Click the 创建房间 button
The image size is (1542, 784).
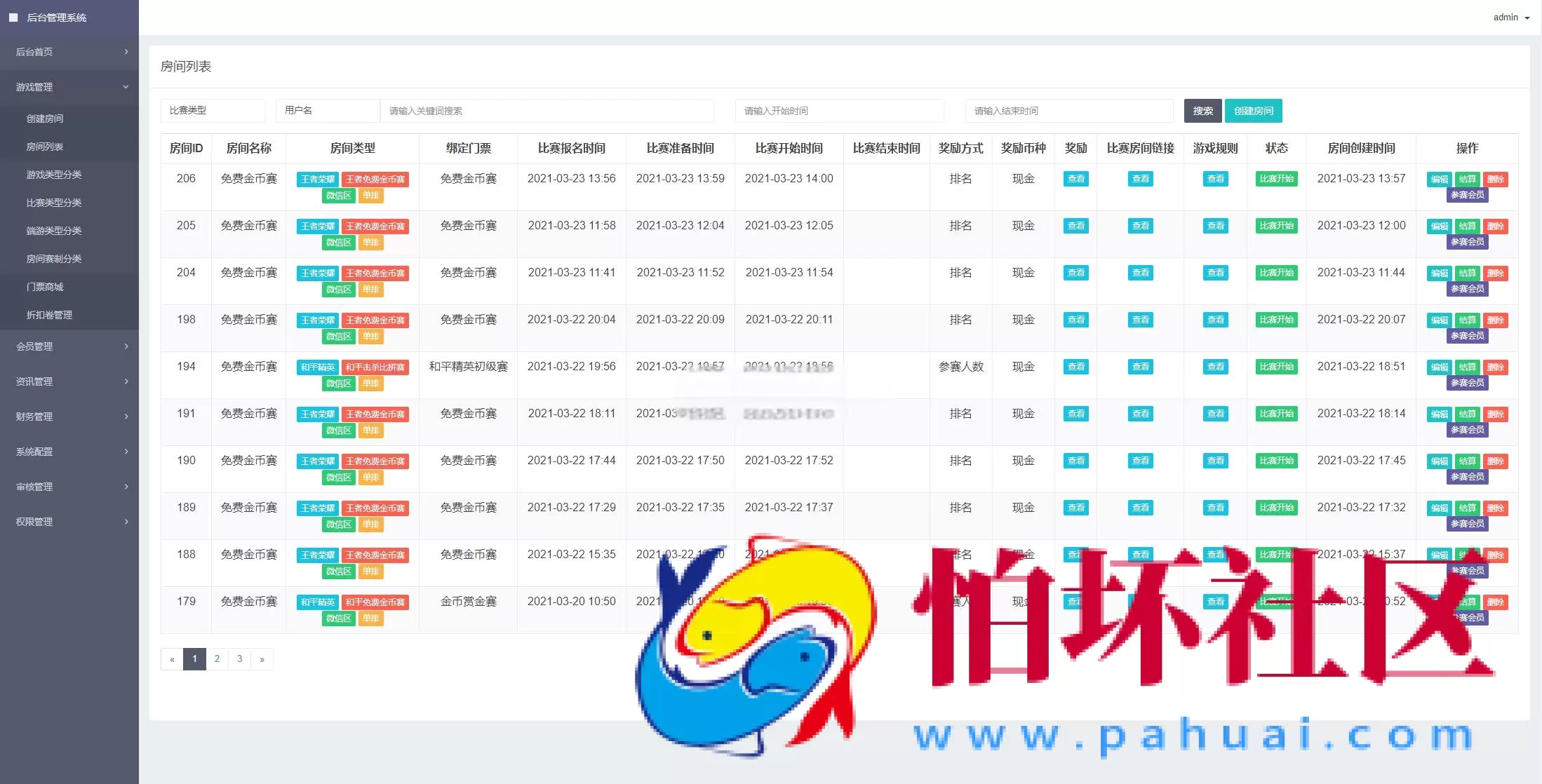[1253, 110]
